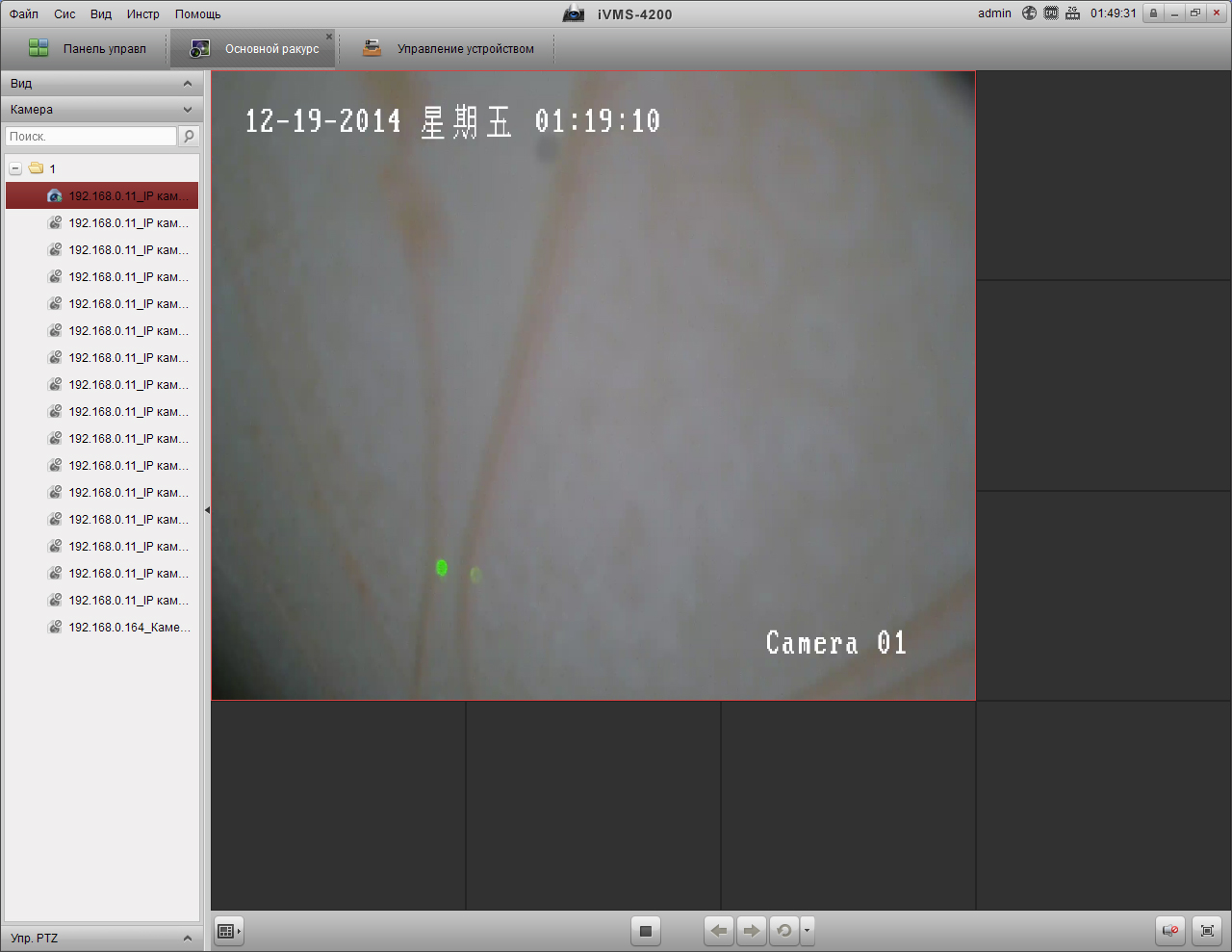The height and width of the screenshot is (952, 1232).
Task: Close the Основной ракурс tab
Action: point(329,37)
